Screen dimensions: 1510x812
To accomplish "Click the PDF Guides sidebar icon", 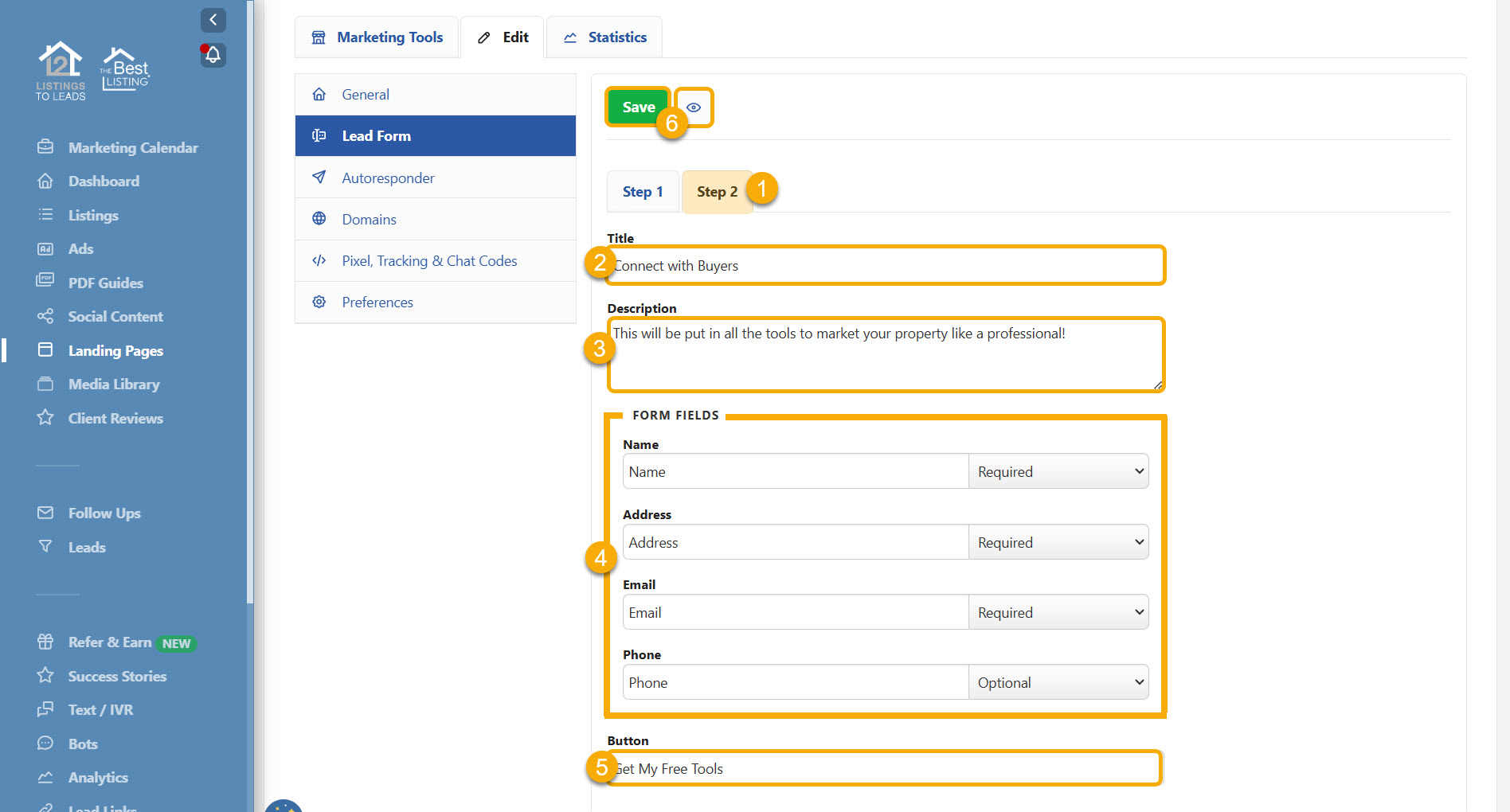I will point(45,283).
